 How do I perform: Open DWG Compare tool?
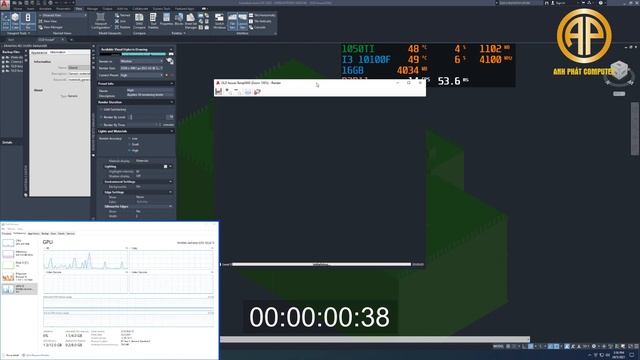click(139, 21)
